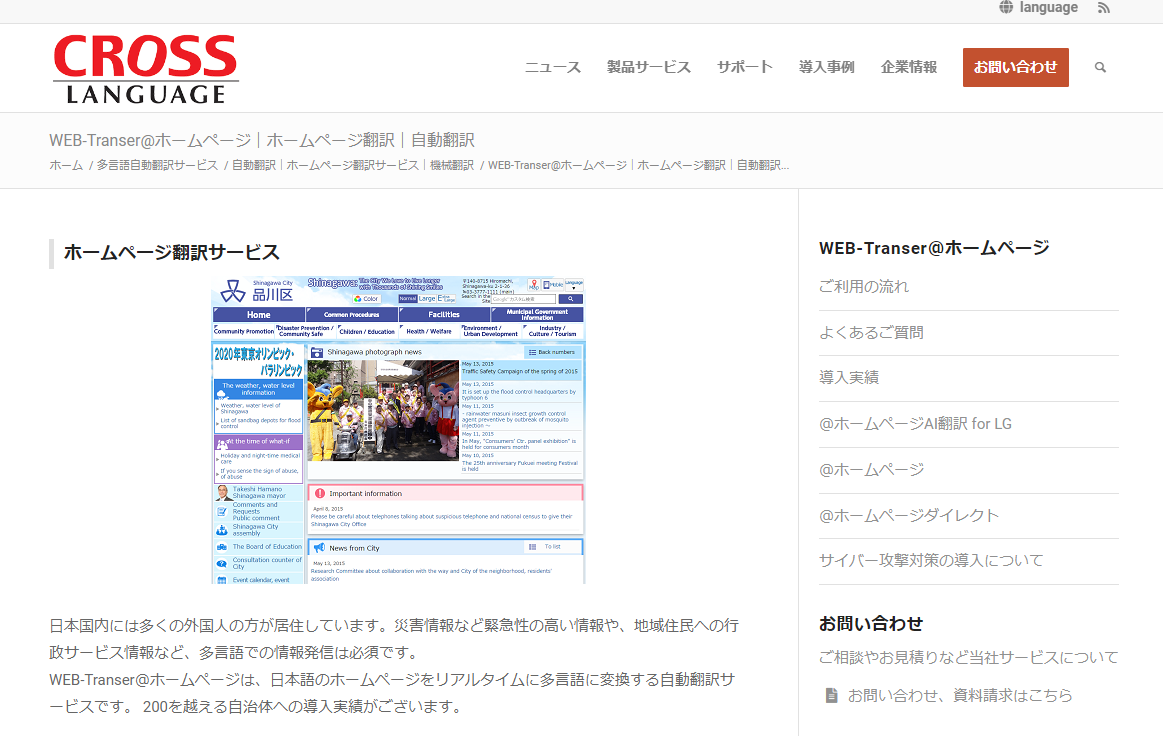The height and width of the screenshot is (736, 1163).
Task: Click the Map pin icon in Shinagawa header
Action: point(534,284)
